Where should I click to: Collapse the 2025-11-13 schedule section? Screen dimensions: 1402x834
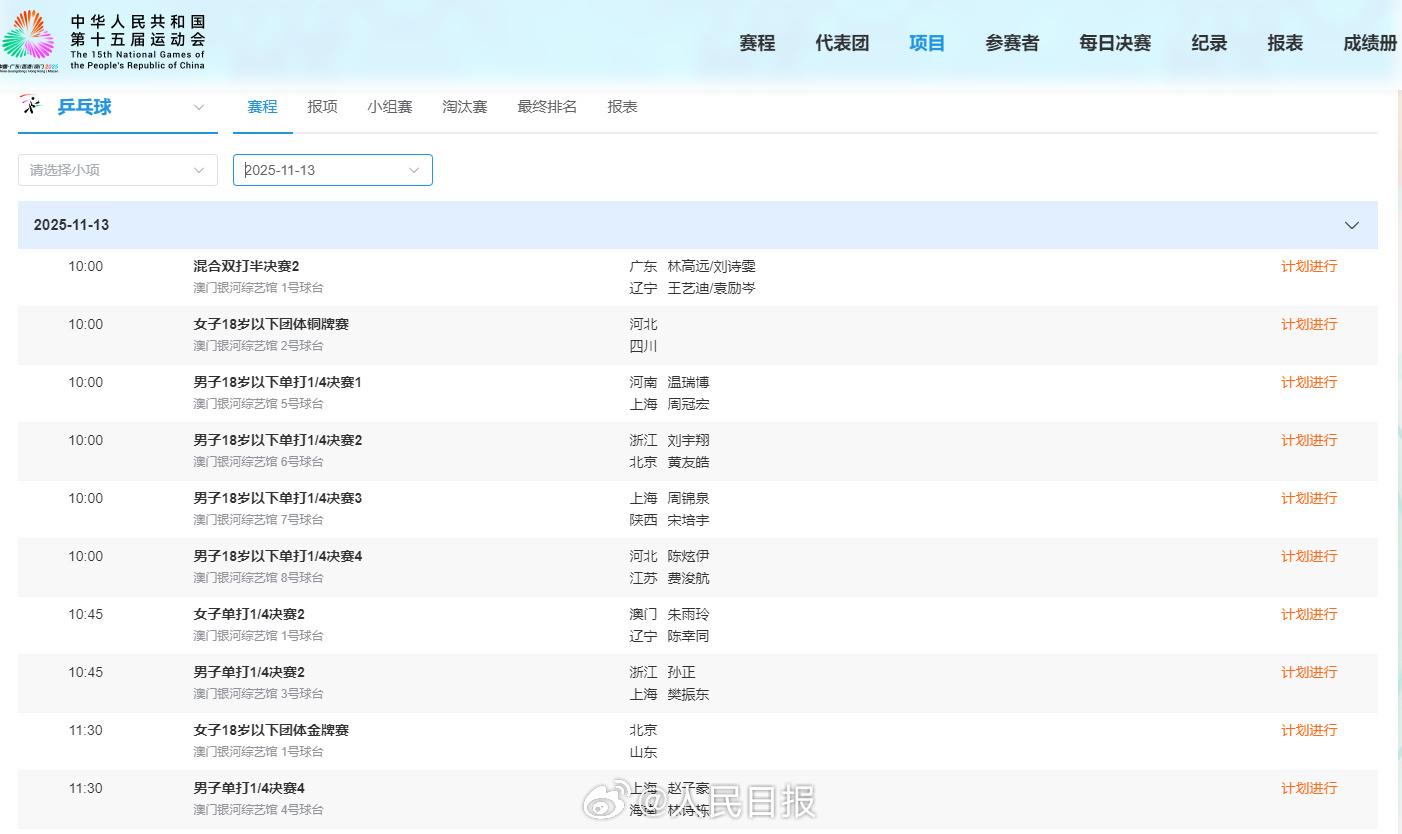1351,225
